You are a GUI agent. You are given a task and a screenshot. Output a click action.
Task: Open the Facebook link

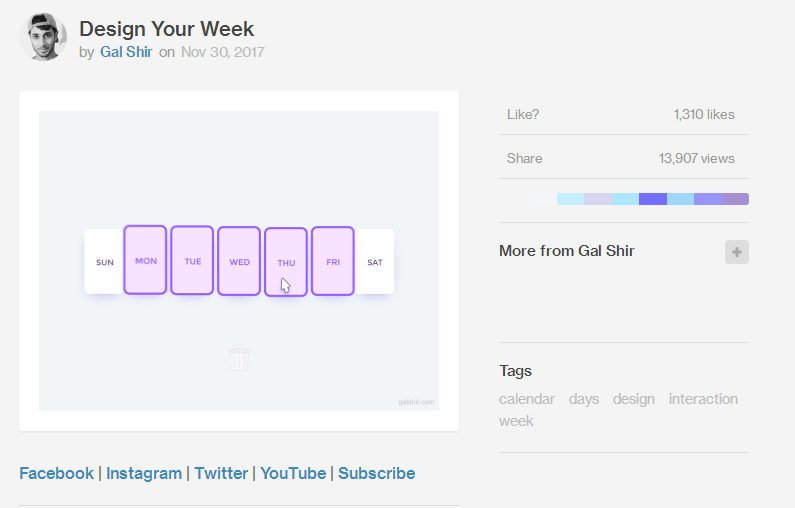click(x=56, y=473)
